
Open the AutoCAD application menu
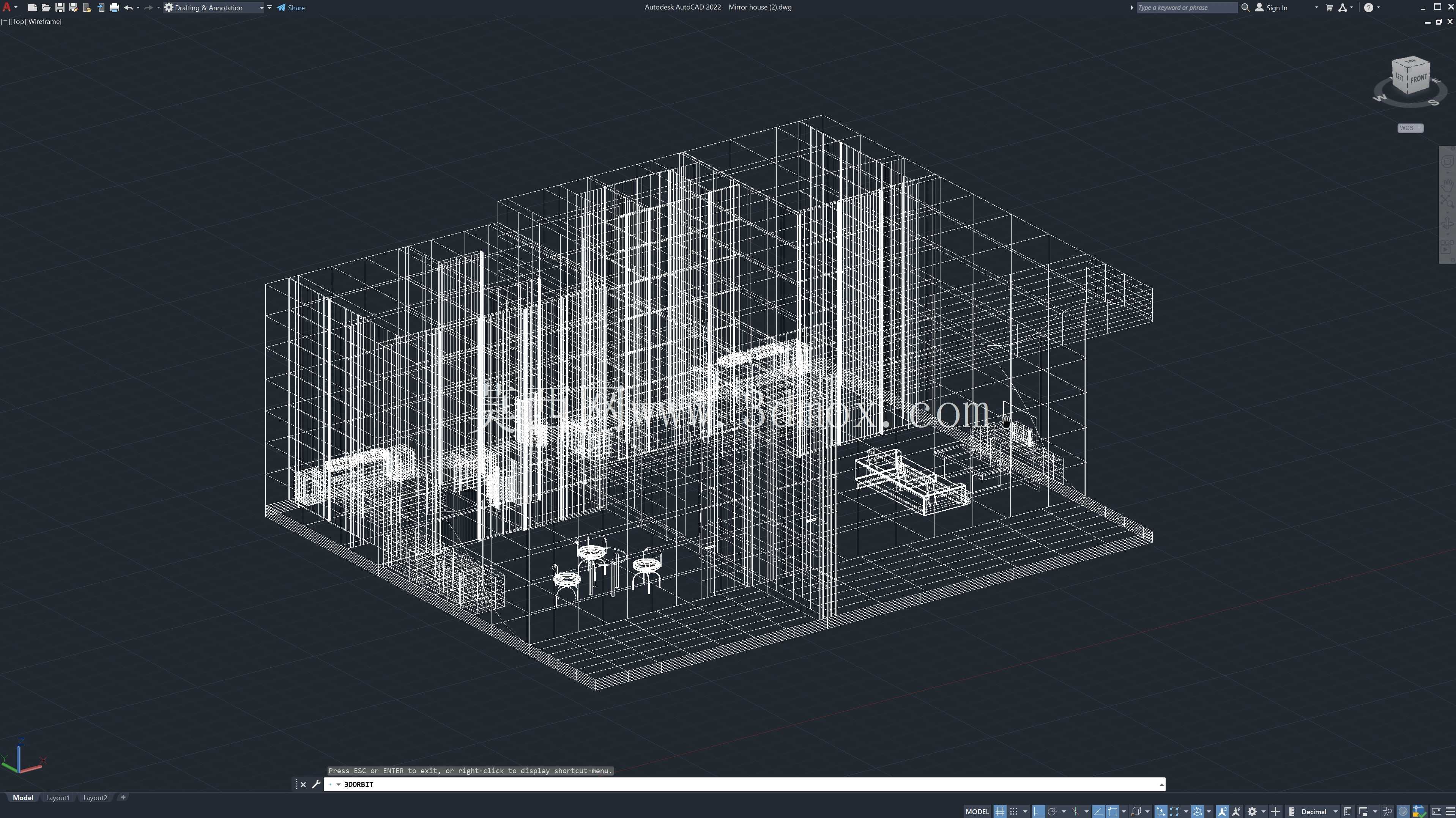point(7,7)
